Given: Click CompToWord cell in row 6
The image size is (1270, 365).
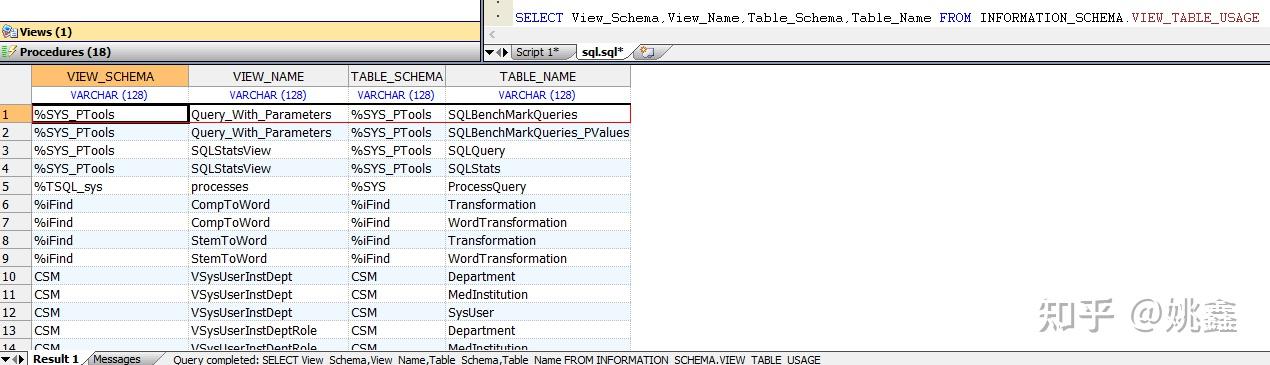Looking at the screenshot, I should (x=268, y=204).
